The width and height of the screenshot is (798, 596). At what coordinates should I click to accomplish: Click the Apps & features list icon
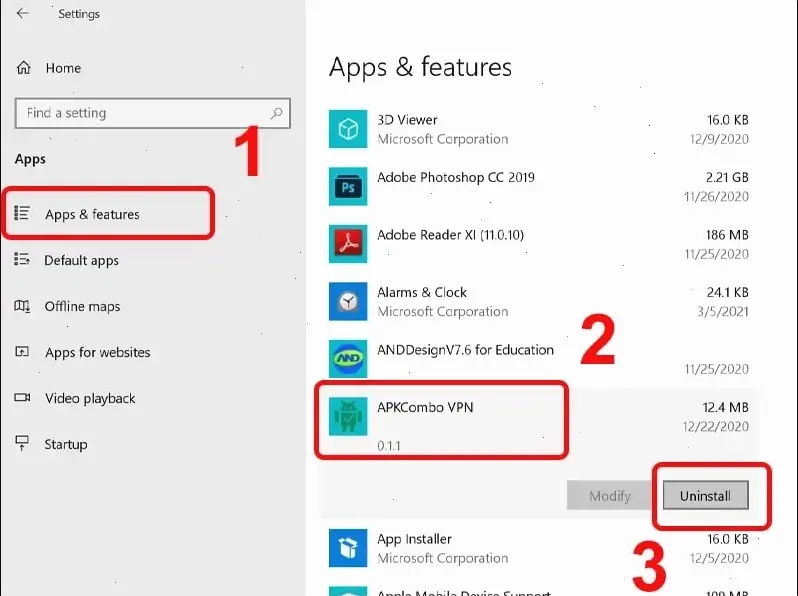(x=22, y=213)
